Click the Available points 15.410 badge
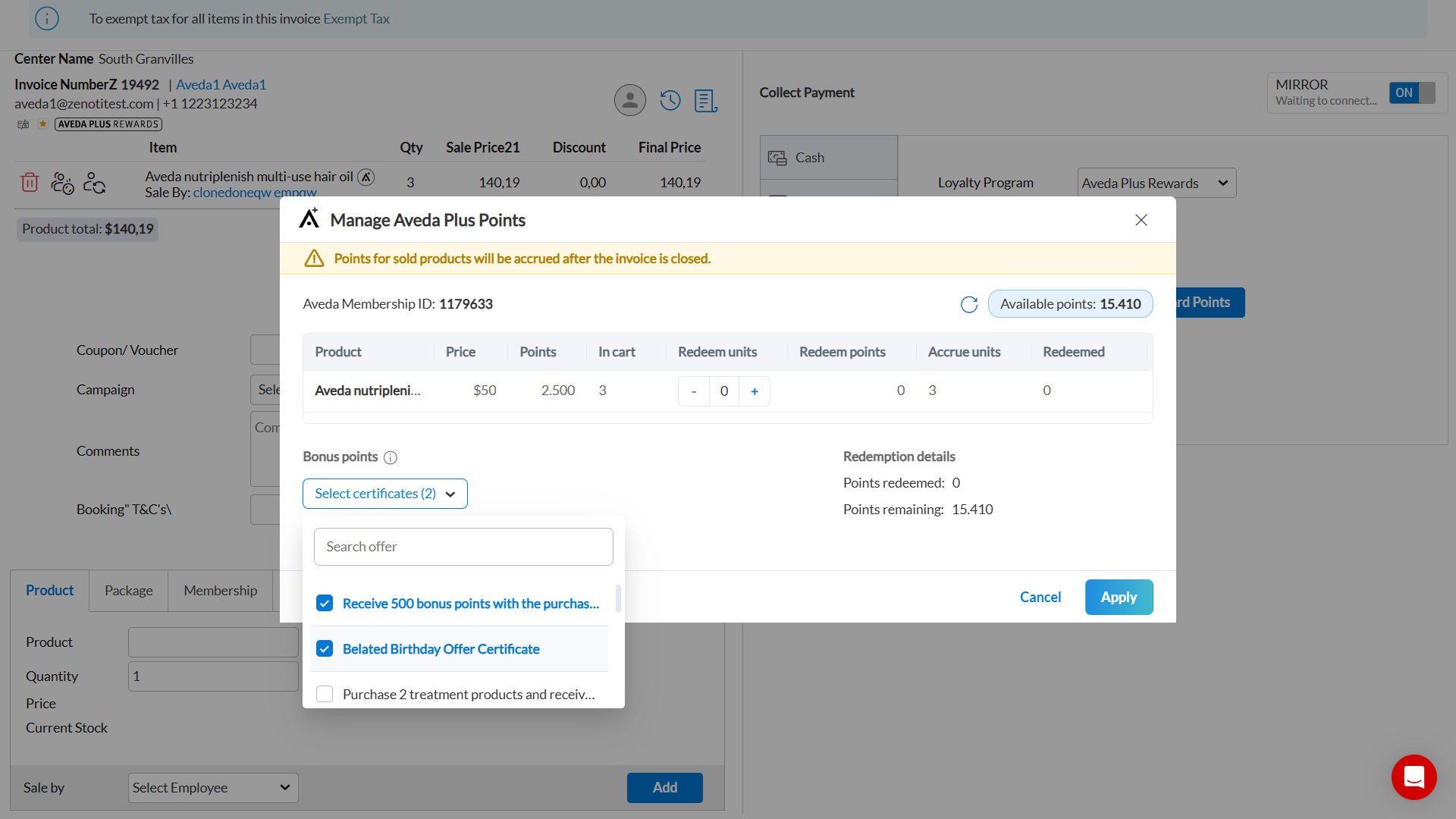This screenshot has width=1456, height=819. 1070,304
